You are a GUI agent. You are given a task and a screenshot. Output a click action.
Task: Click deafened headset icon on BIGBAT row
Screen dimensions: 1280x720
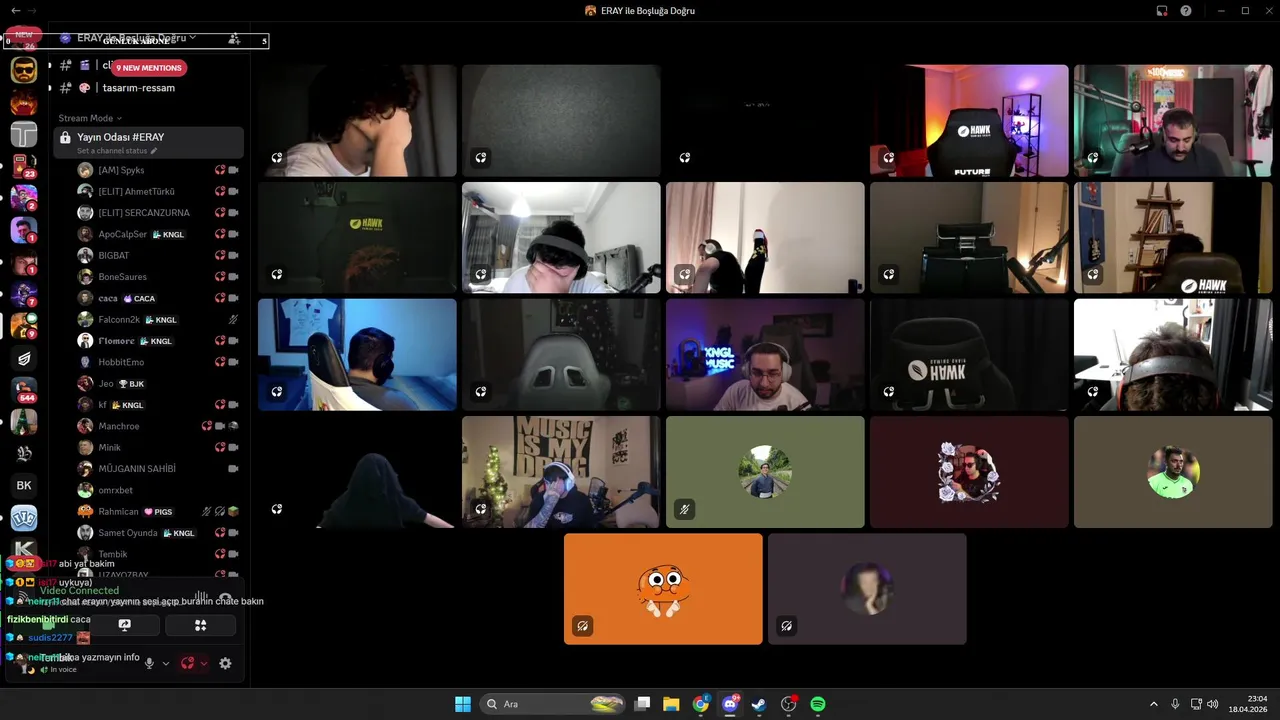click(220, 256)
